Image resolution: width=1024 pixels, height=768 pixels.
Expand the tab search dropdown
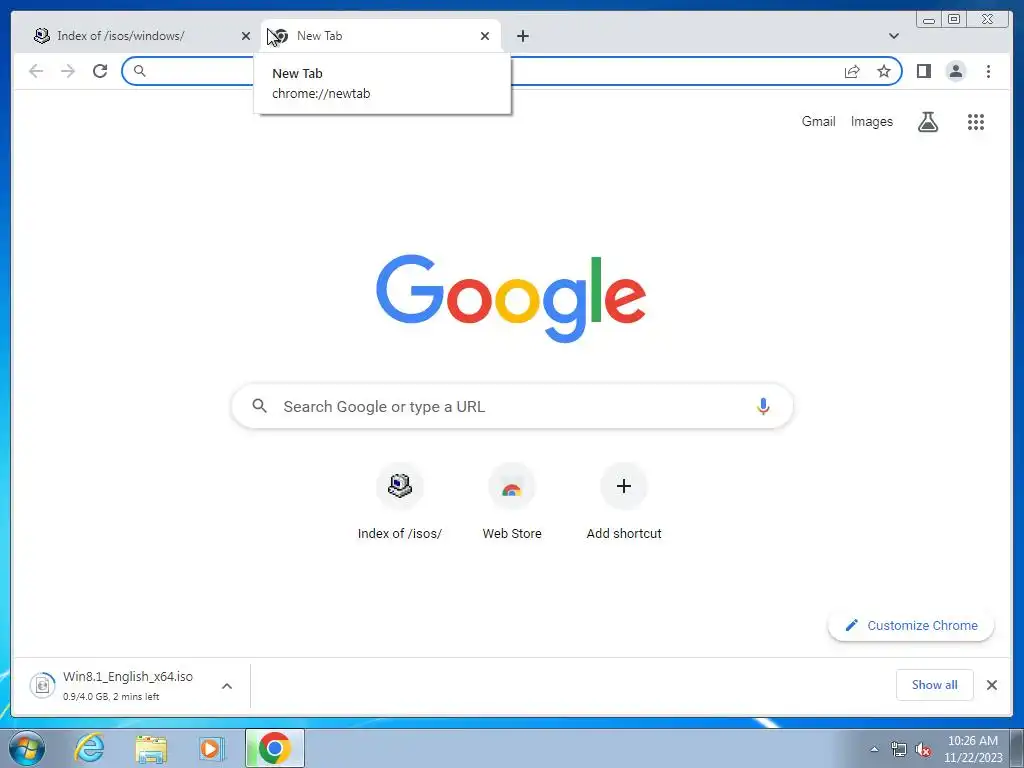pos(893,36)
